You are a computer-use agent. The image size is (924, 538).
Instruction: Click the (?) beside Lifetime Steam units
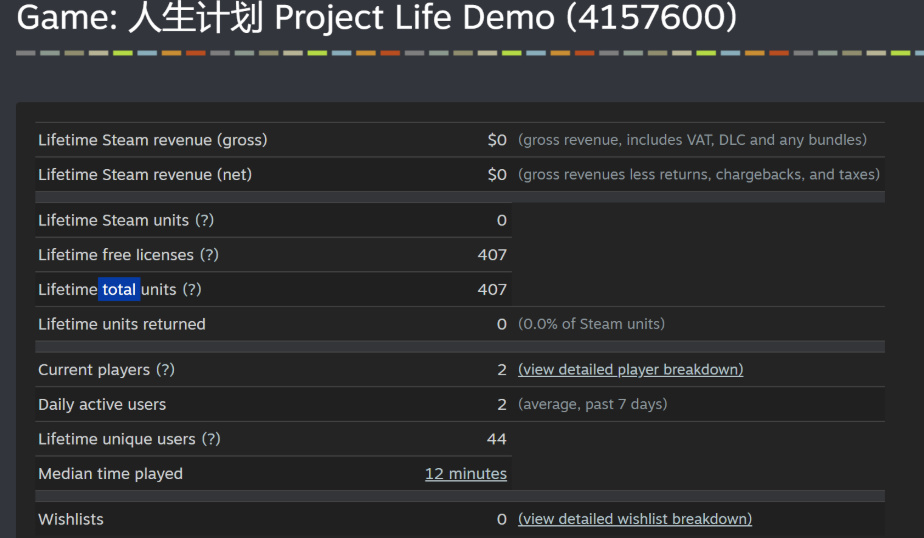point(204,220)
